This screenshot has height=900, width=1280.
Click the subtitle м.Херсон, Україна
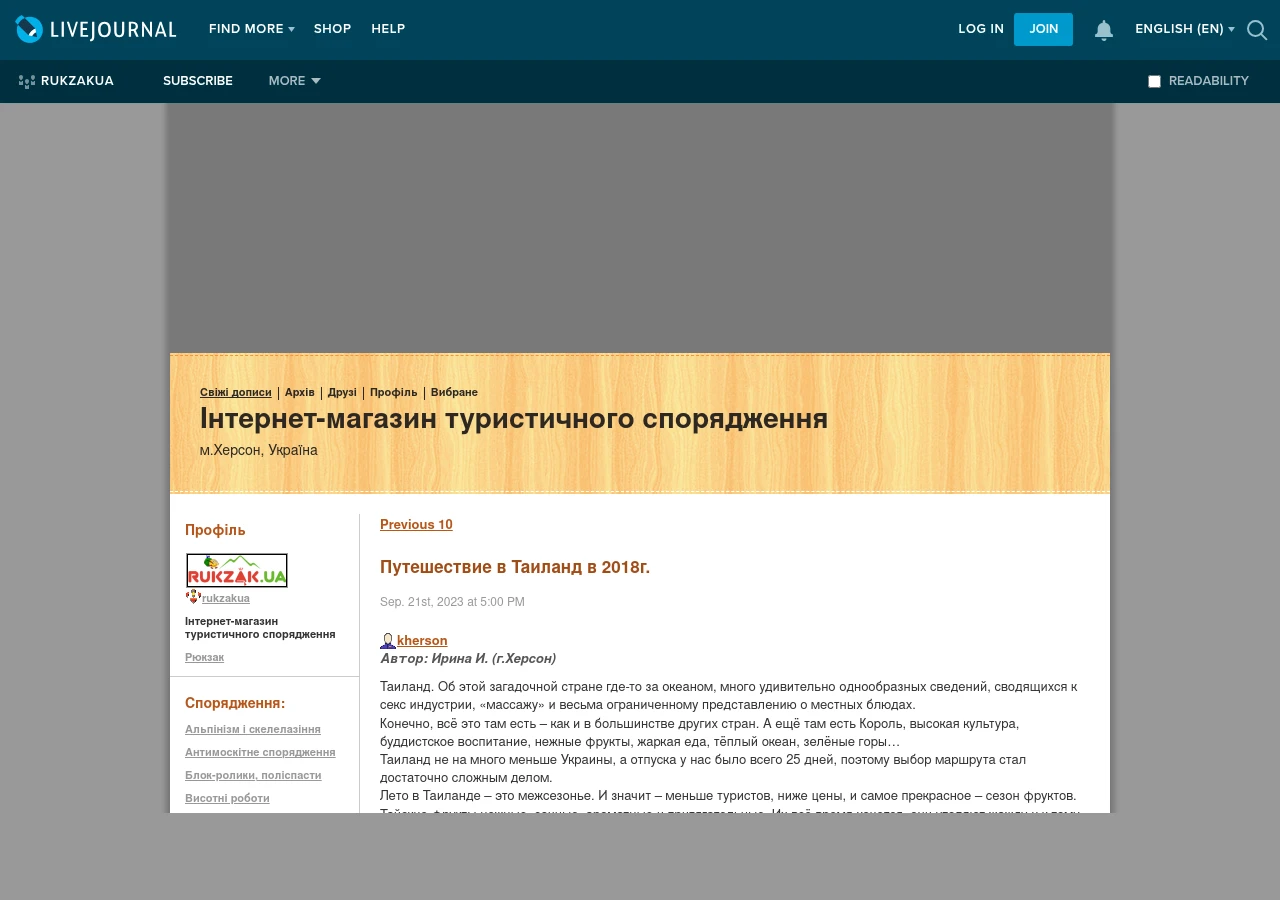[259, 451]
